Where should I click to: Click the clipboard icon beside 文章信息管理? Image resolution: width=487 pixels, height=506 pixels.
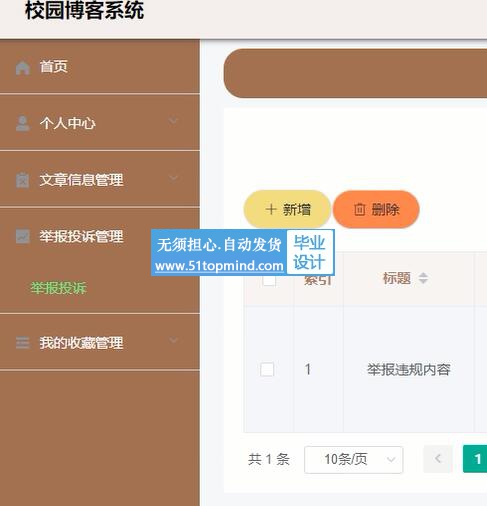(x=23, y=180)
